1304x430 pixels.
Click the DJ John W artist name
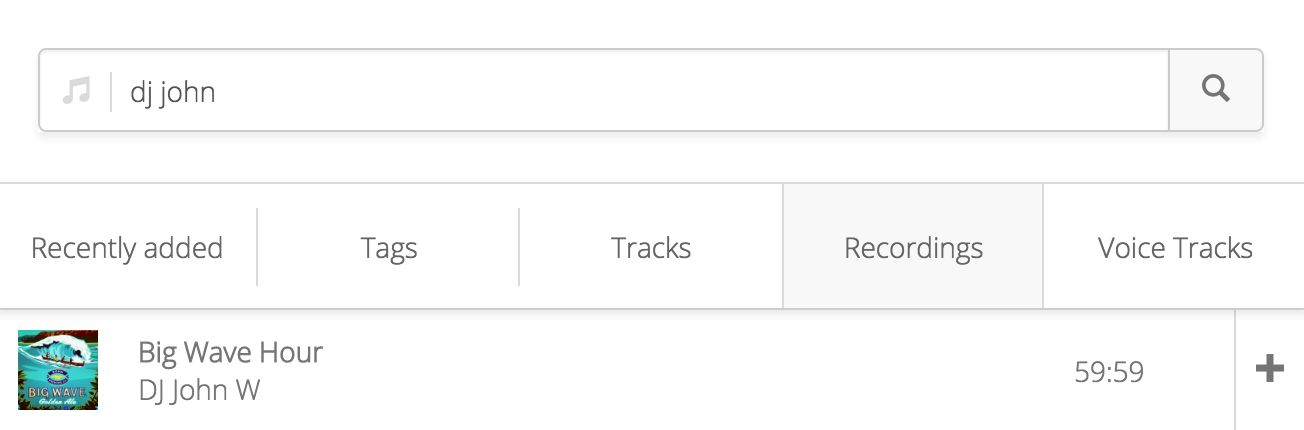point(199,390)
